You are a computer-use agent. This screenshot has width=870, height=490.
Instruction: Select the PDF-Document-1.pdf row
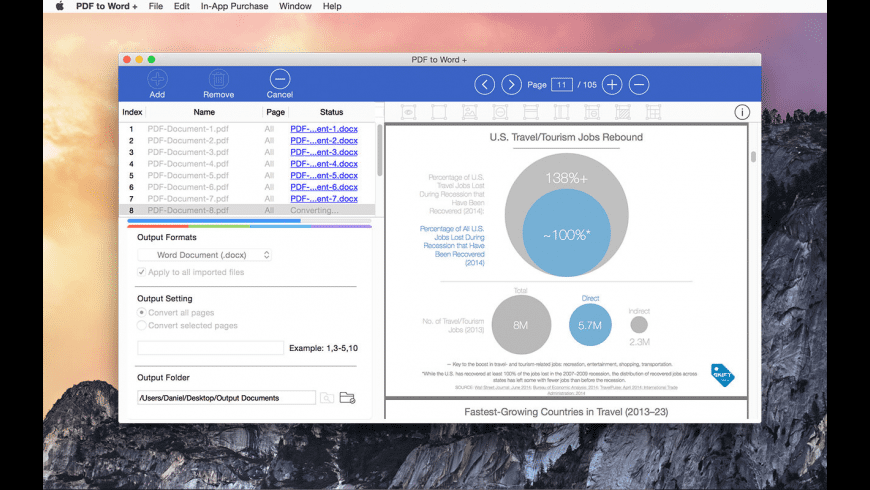(247, 129)
